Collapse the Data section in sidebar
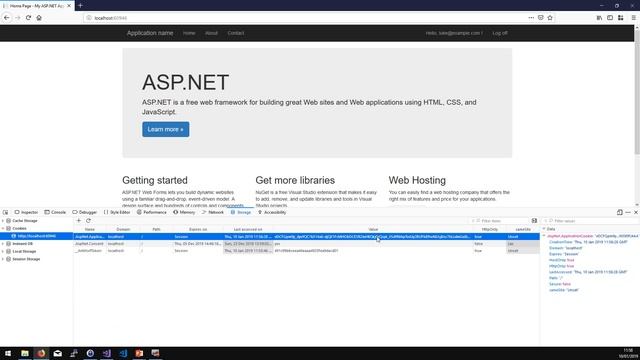Screen dimensions: 640x360 [544, 229]
